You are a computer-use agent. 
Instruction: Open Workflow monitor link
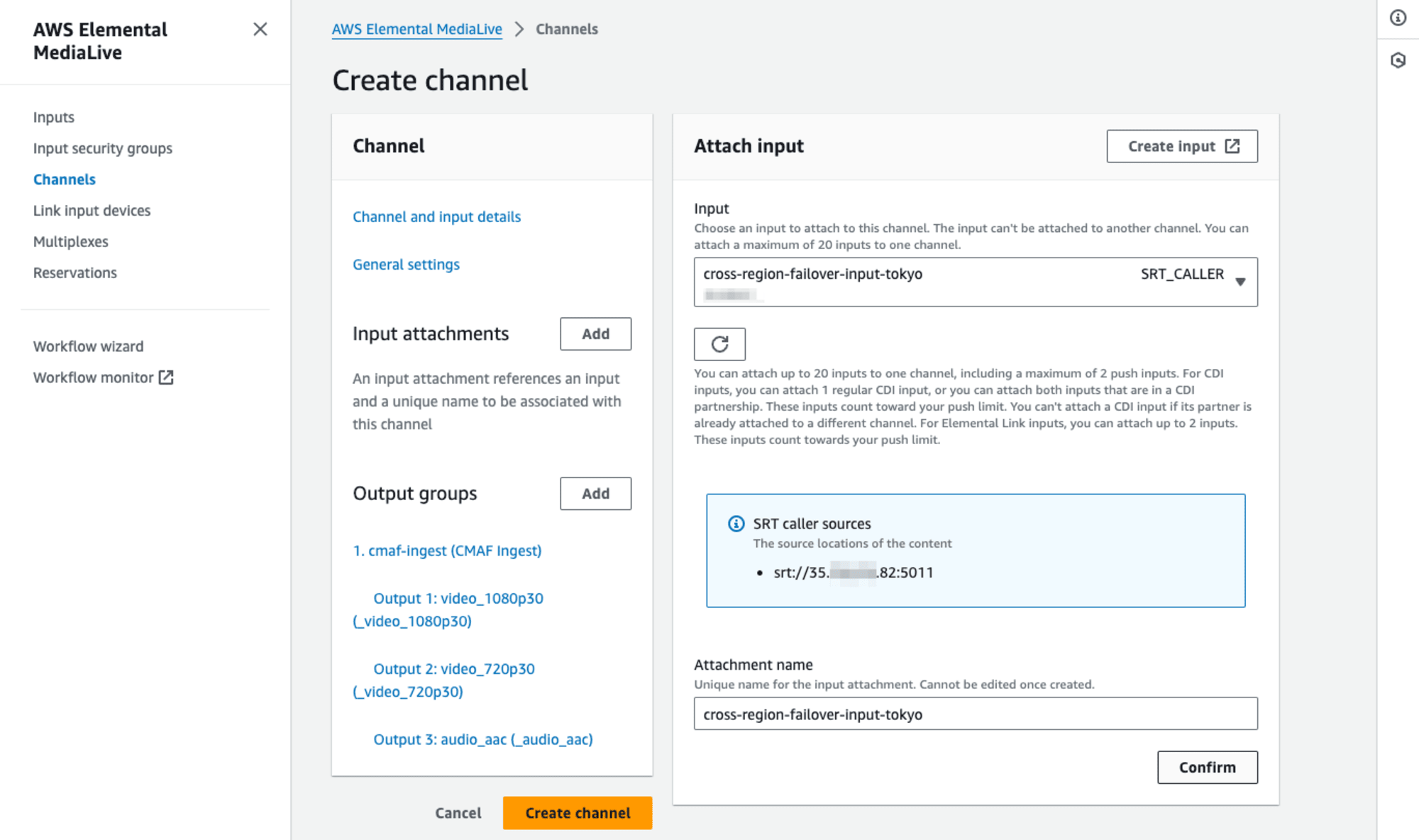click(x=94, y=377)
